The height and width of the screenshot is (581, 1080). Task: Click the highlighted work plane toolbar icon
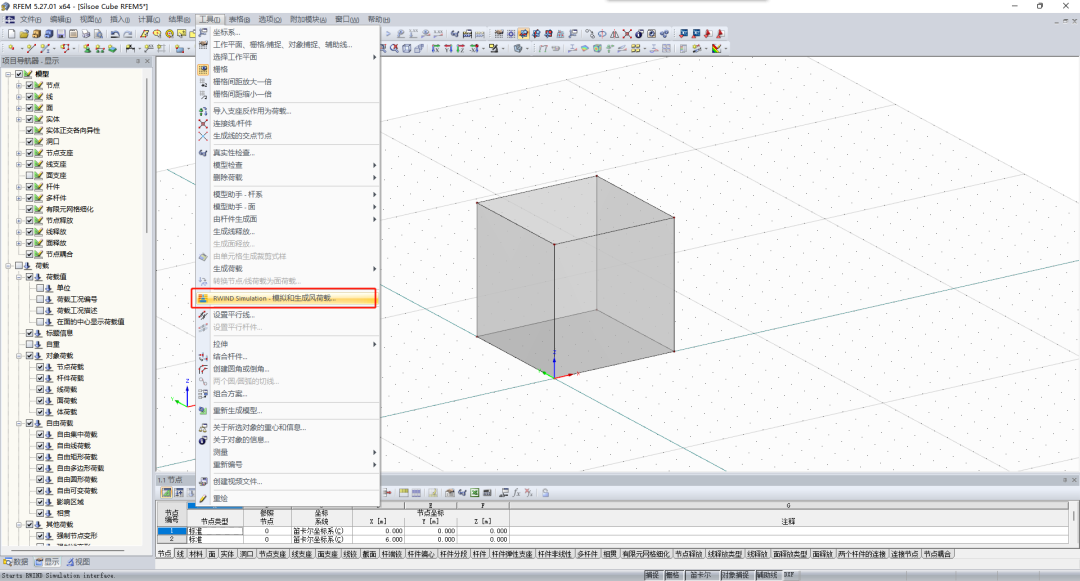pyautogui.click(x=523, y=33)
